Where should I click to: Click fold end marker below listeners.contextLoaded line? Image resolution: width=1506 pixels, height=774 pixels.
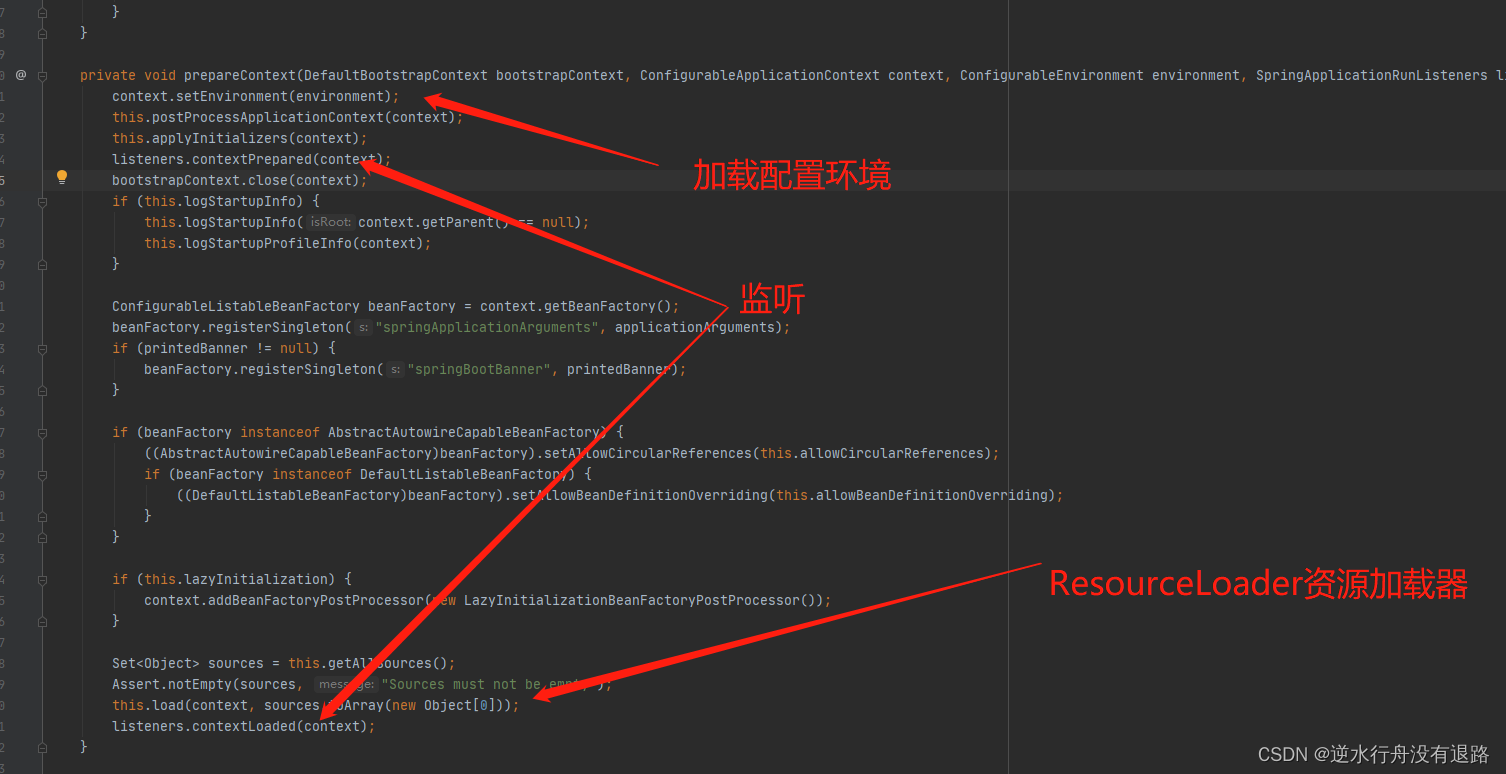tap(42, 747)
